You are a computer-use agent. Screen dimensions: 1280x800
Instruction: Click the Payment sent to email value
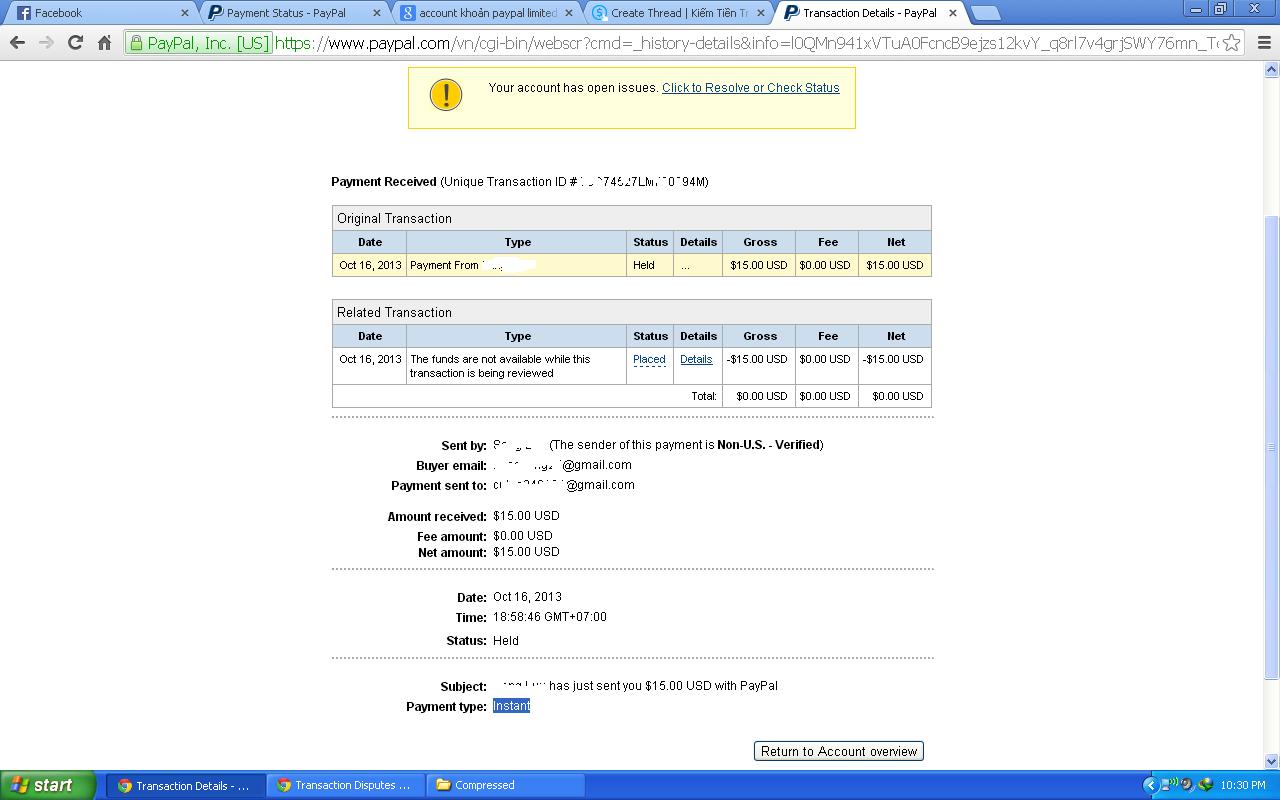pyautogui.click(x=564, y=485)
